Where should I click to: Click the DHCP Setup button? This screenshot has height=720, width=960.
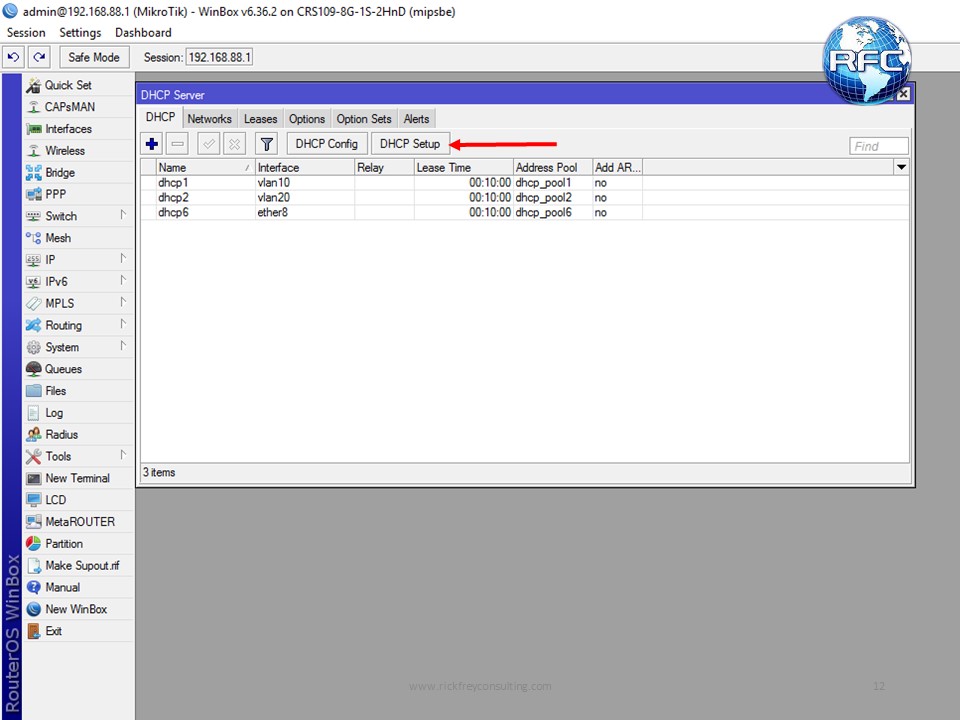410,144
